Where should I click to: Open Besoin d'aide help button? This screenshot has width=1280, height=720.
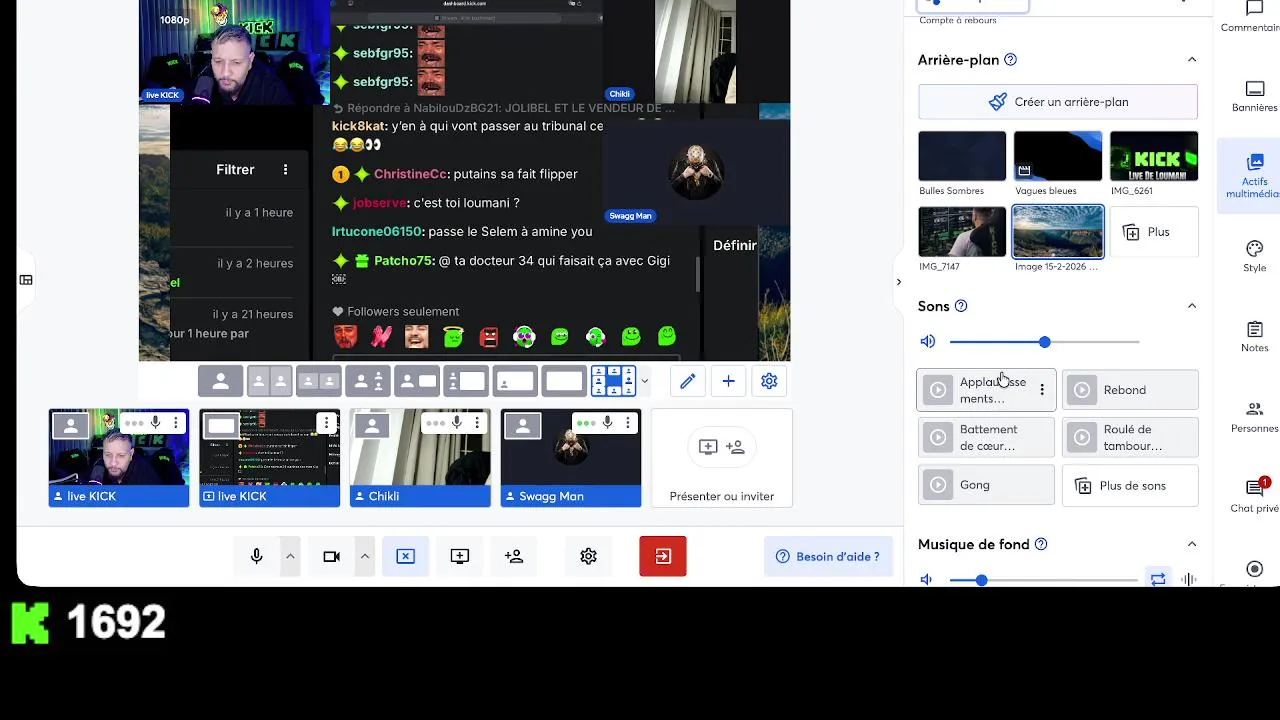click(x=829, y=556)
